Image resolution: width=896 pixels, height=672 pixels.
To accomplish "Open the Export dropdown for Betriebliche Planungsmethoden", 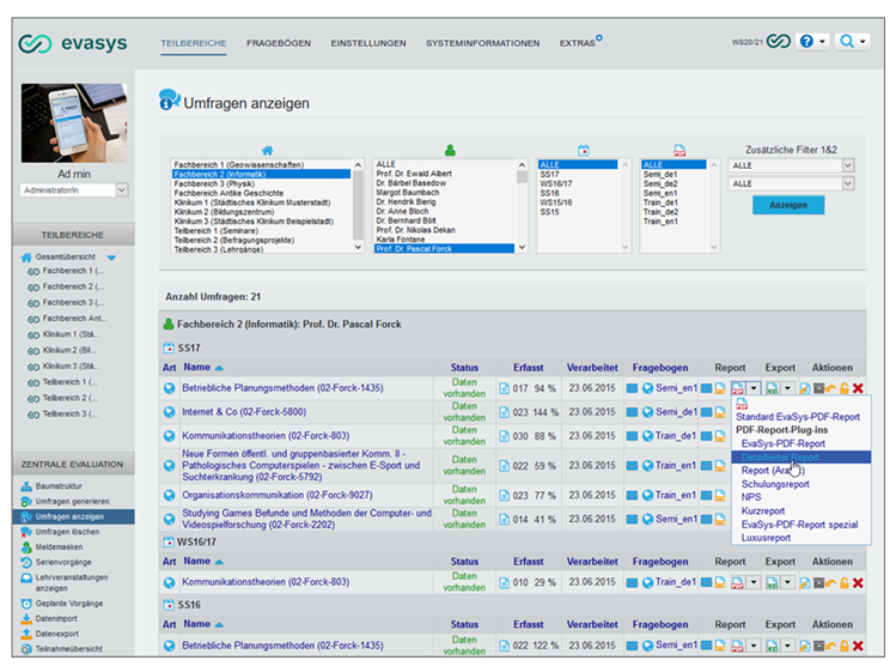I will point(787,388).
